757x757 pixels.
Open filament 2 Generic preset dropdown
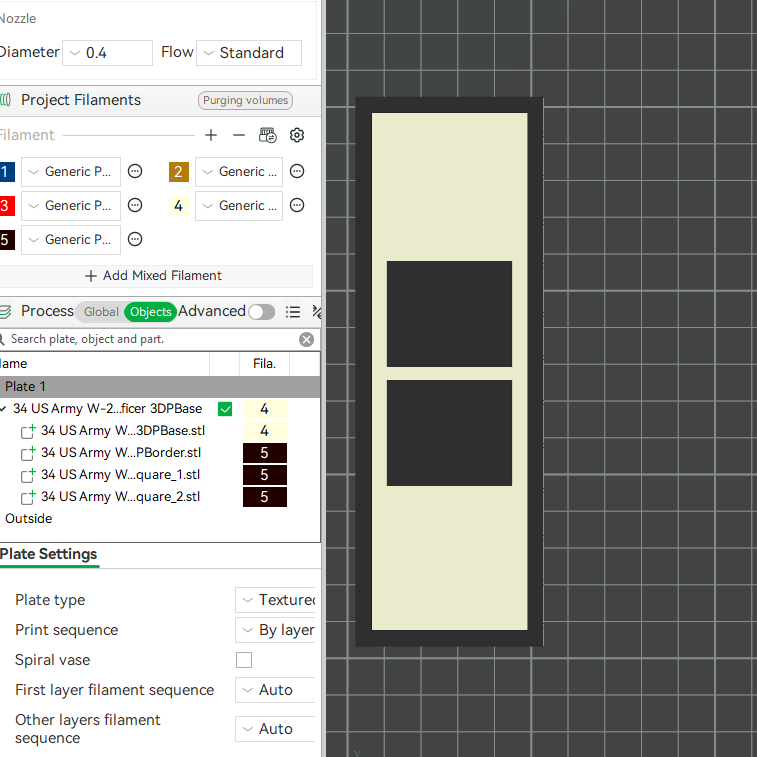coord(239,172)
